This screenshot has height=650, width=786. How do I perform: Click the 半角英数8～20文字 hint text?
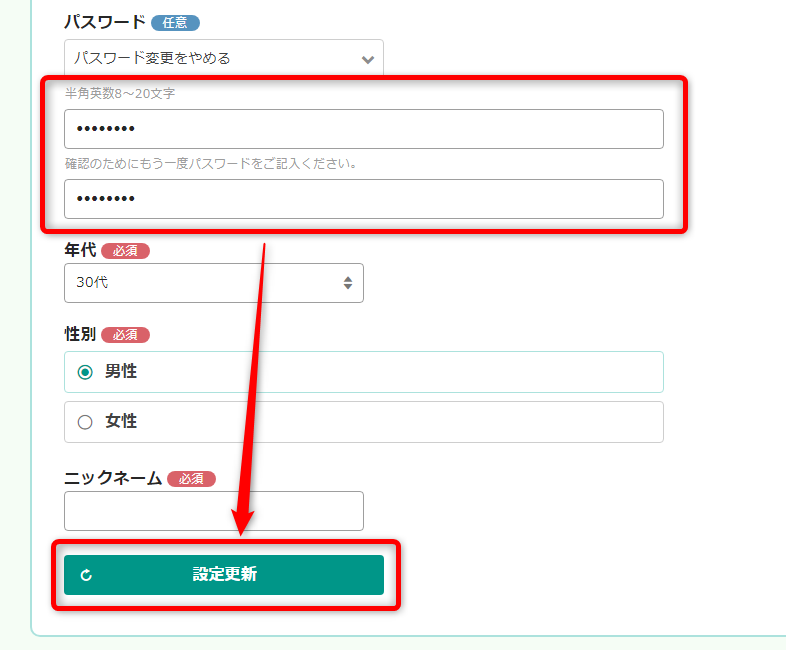pos(120,93)
